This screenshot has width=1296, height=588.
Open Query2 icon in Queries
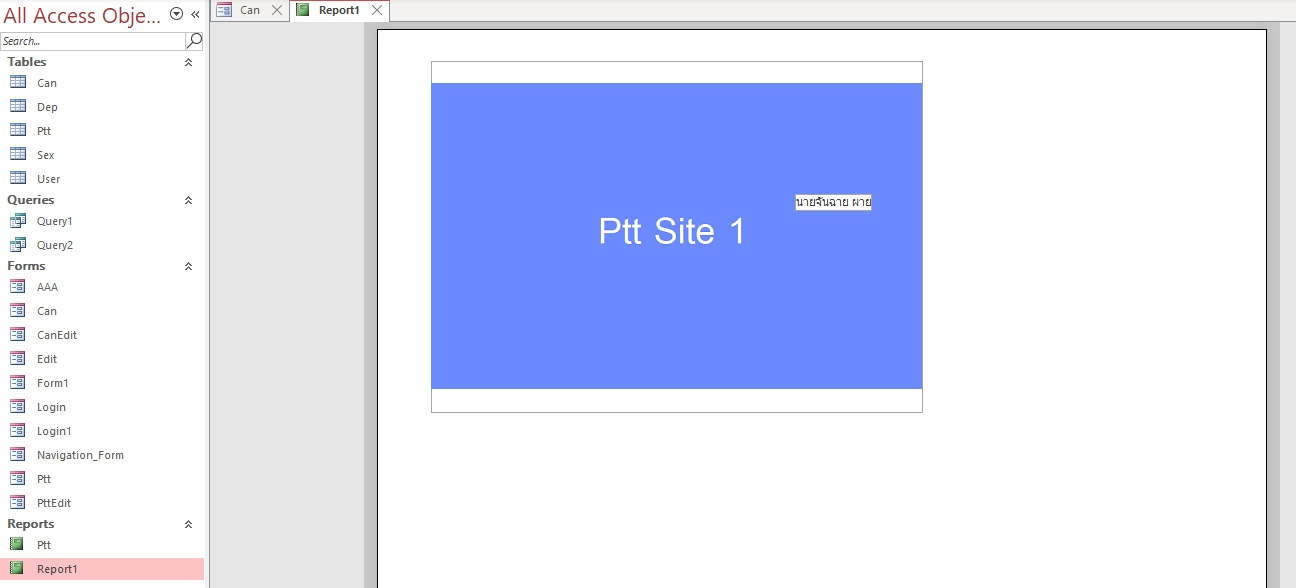17,245
